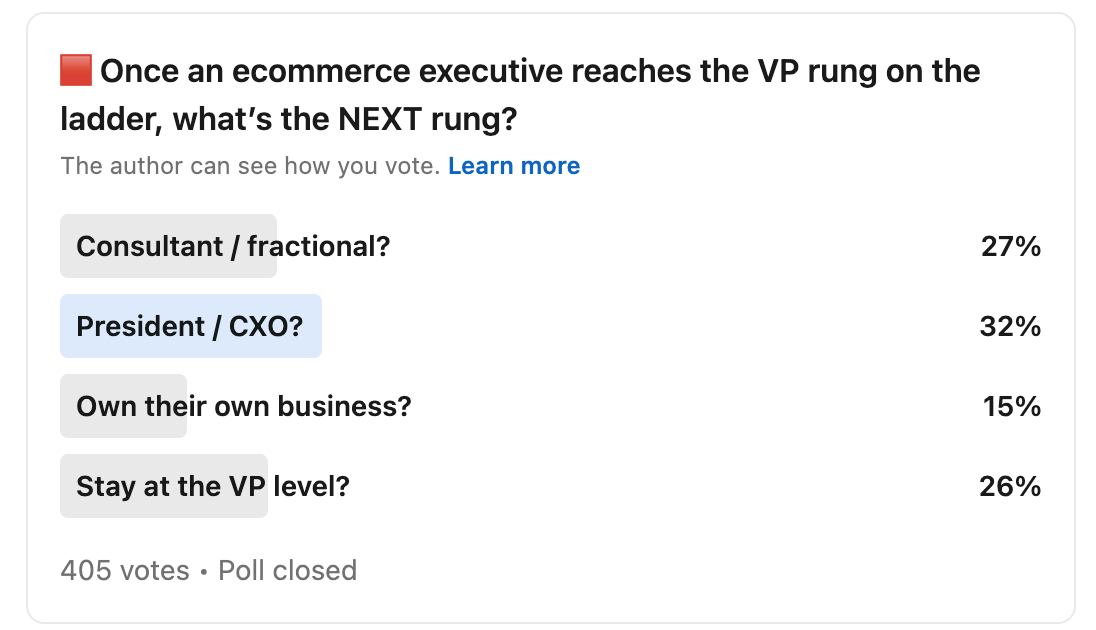This screenshot has height=630, width=1096.
Task: Click the 15% result percentage
Action: pos(1011,406)
